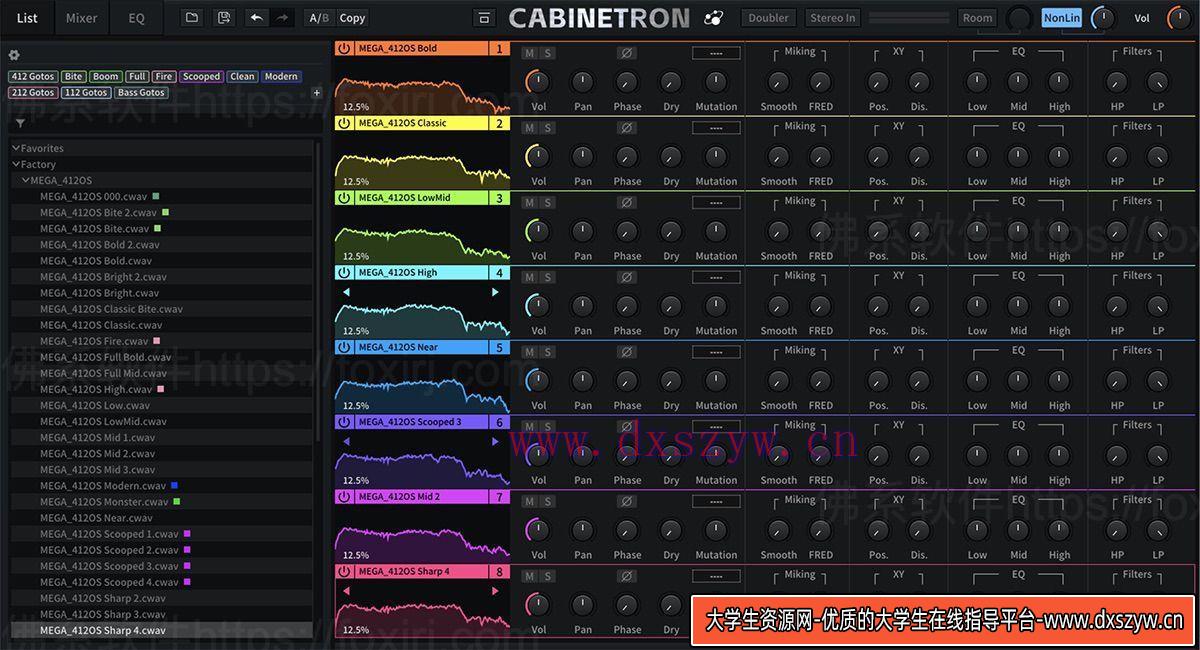This screenshot has height=650, width=1200.
Task: Power off the MEGA_412OS Bold slot
Action: click(x=344, y=48)
